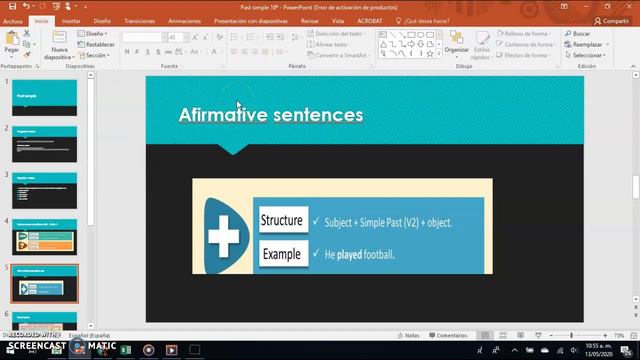The width and height of the screenshot is (640, 360).
Task: Switch to Reading view in status bar
Action: (x=520, y=336)
